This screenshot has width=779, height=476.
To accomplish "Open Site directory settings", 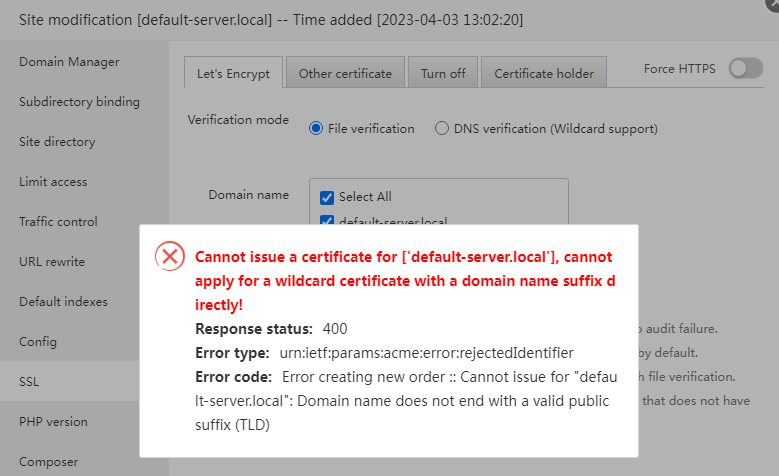I will click(57, 142).
